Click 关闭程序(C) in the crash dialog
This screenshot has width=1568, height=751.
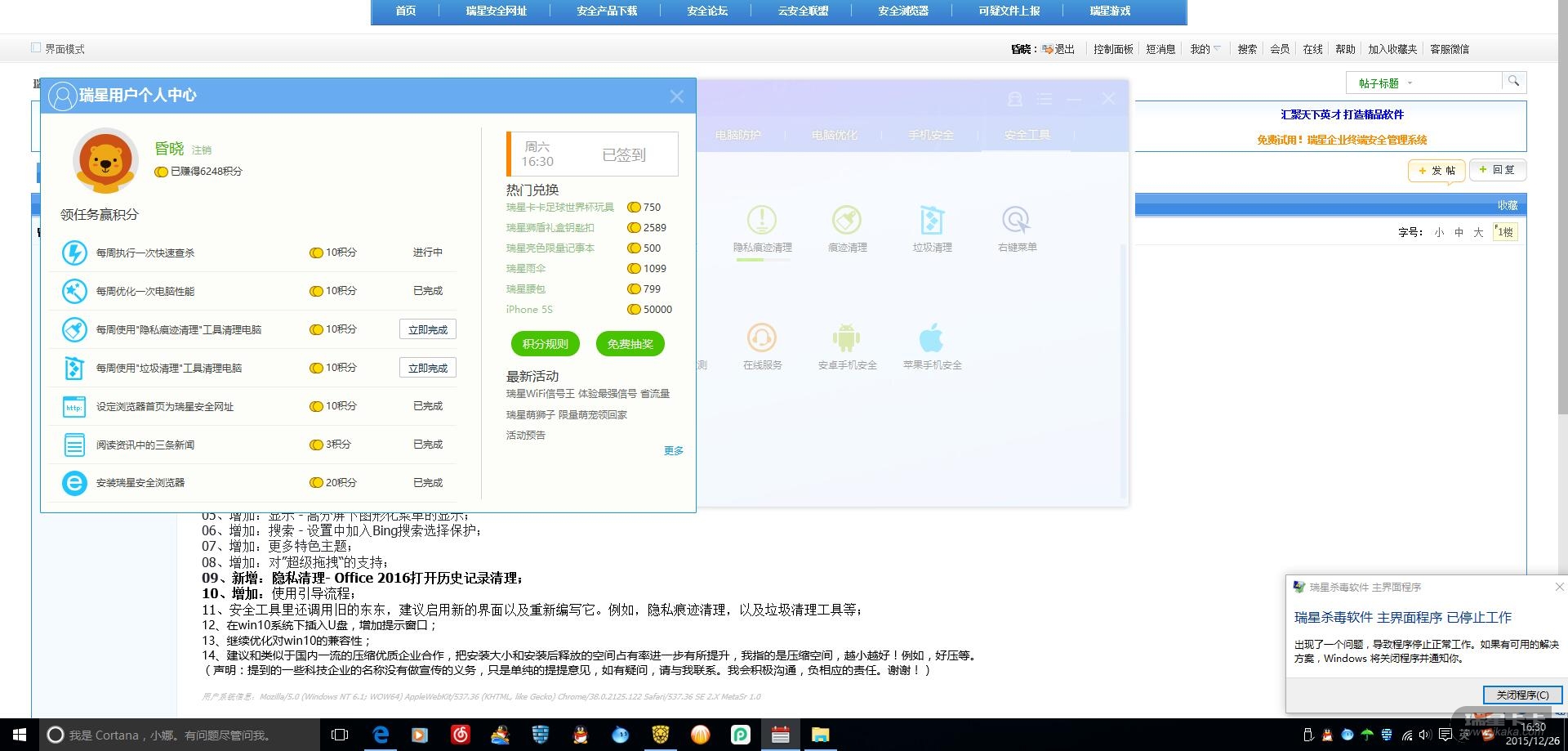(x=1522, y=695)
